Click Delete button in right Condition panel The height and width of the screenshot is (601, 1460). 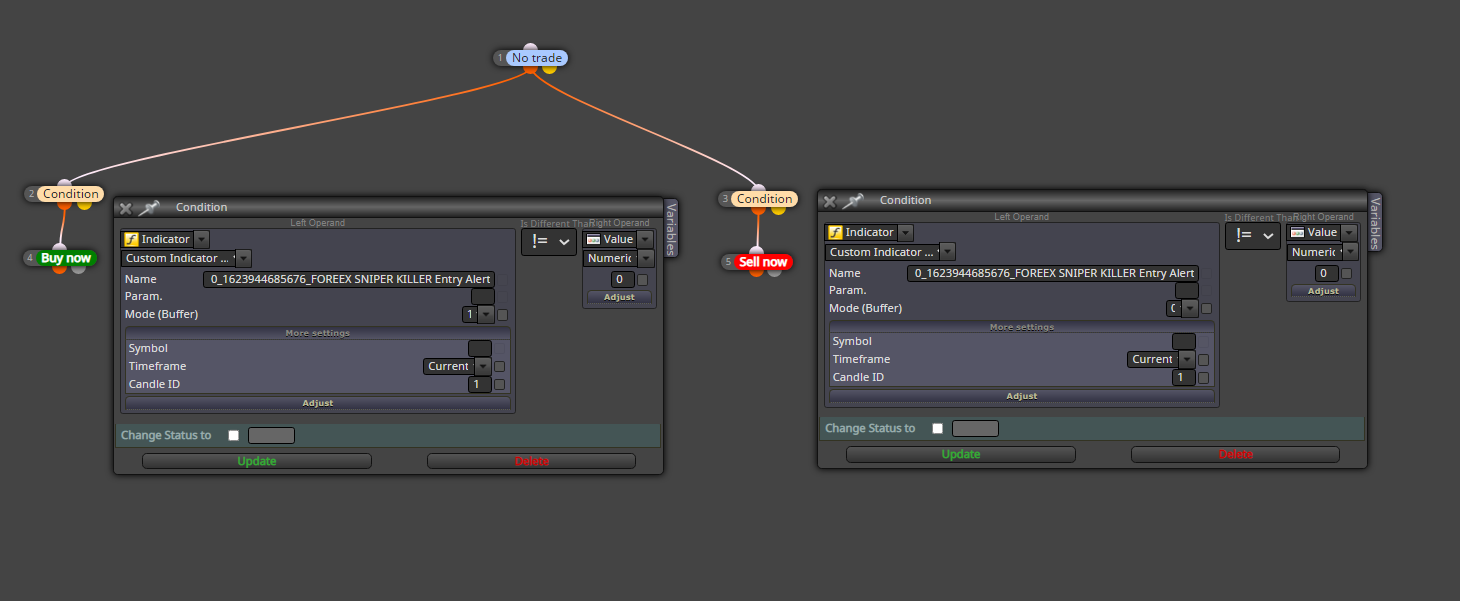pos(1235,454)
